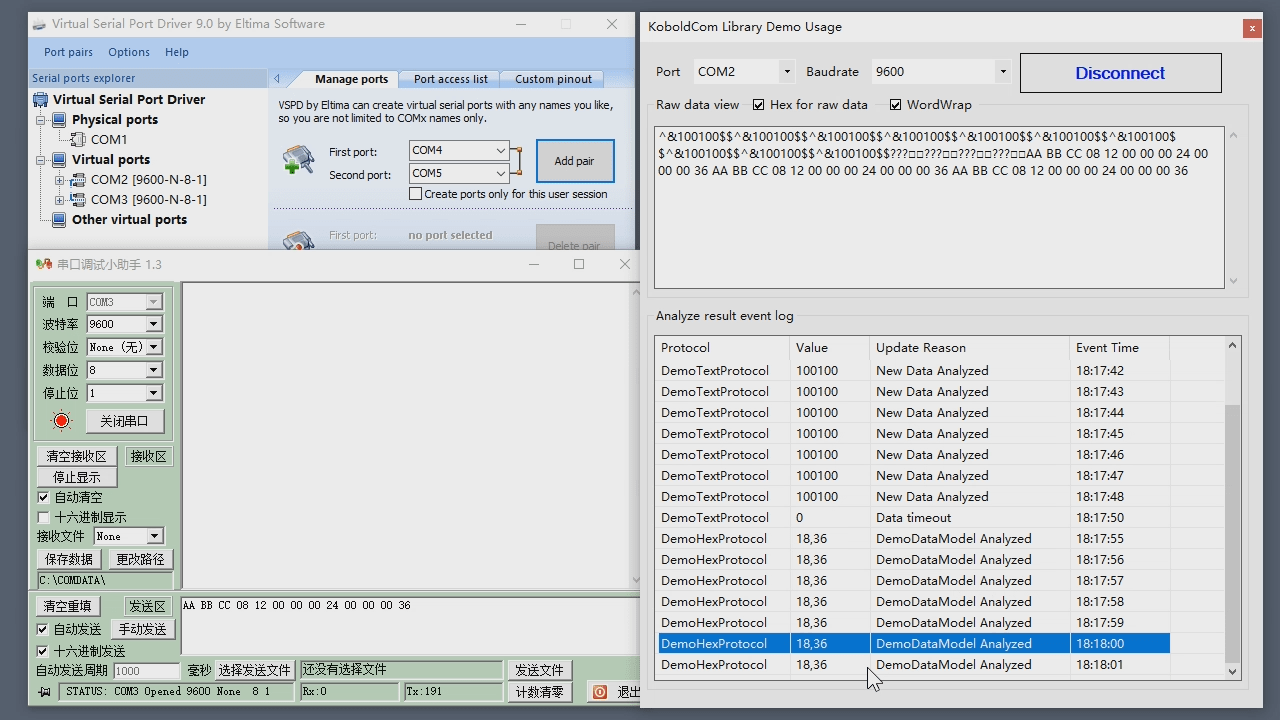Click the COM1 port icon in explorer tree
Image resolution: width=1280 pixels, height=720 pixels.
[x=79, y=139]
